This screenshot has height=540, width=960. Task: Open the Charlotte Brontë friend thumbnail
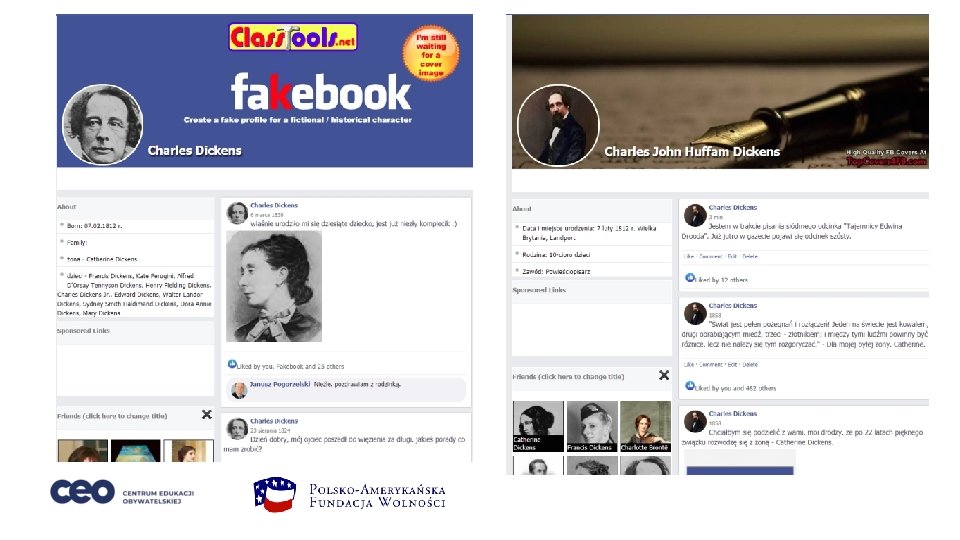(x=645, y=427)
